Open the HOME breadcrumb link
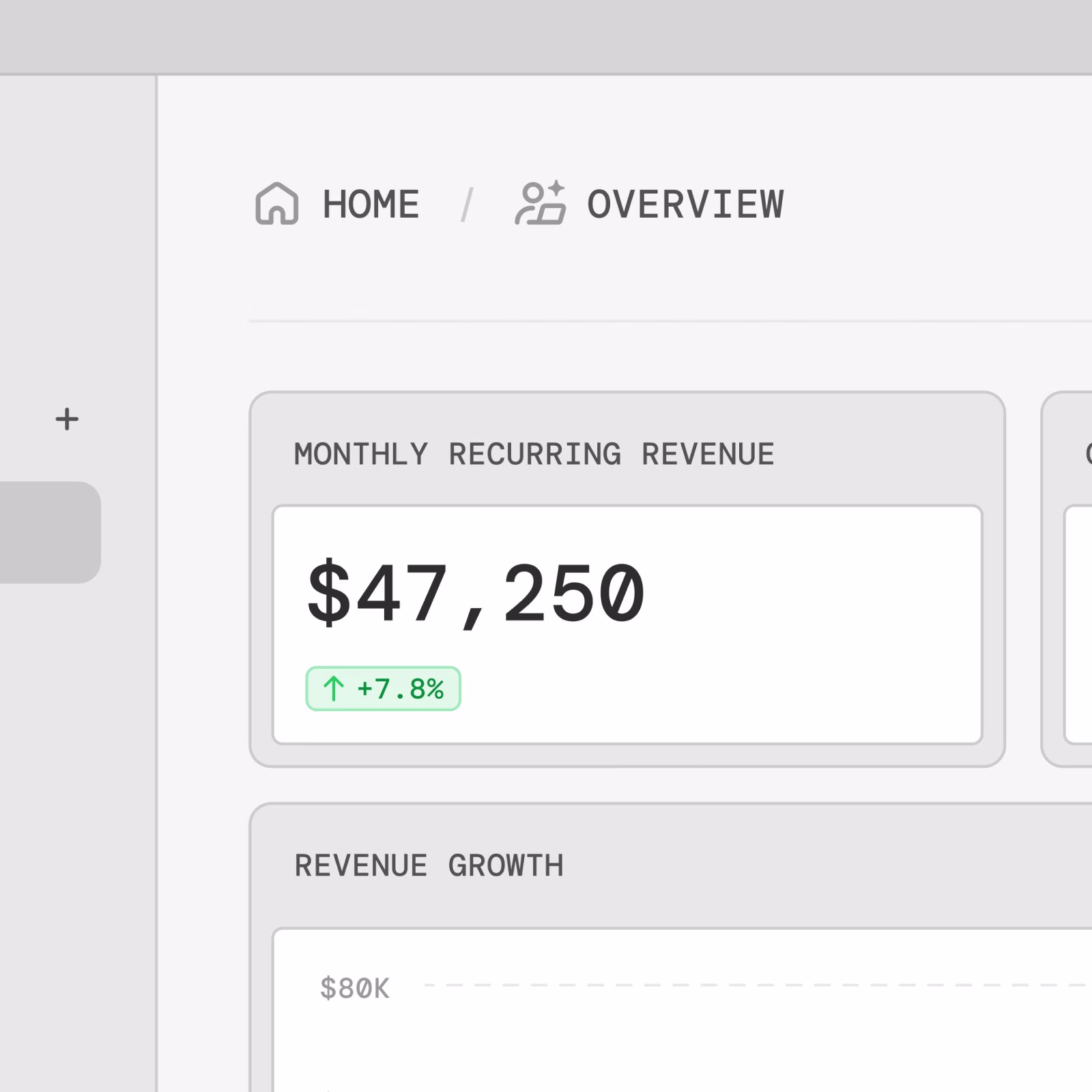1092x1092 pixels. click(x=371, y=204)
